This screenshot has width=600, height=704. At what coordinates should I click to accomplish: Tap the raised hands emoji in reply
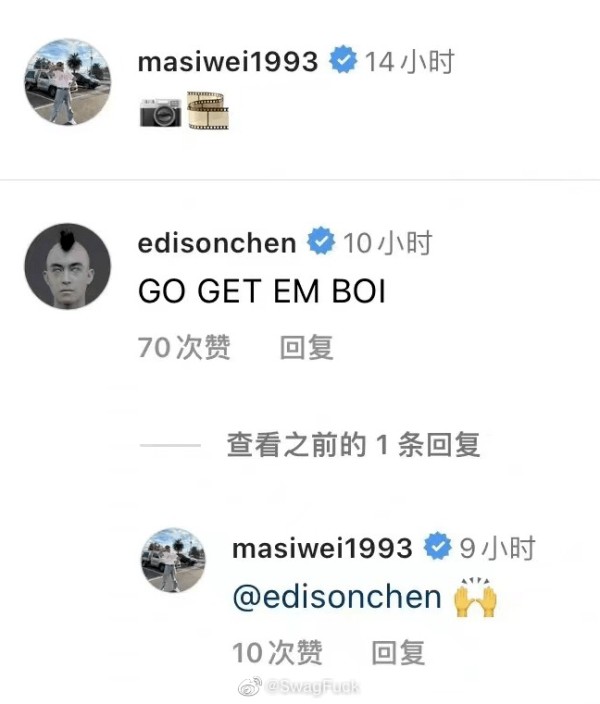(476, 597)
